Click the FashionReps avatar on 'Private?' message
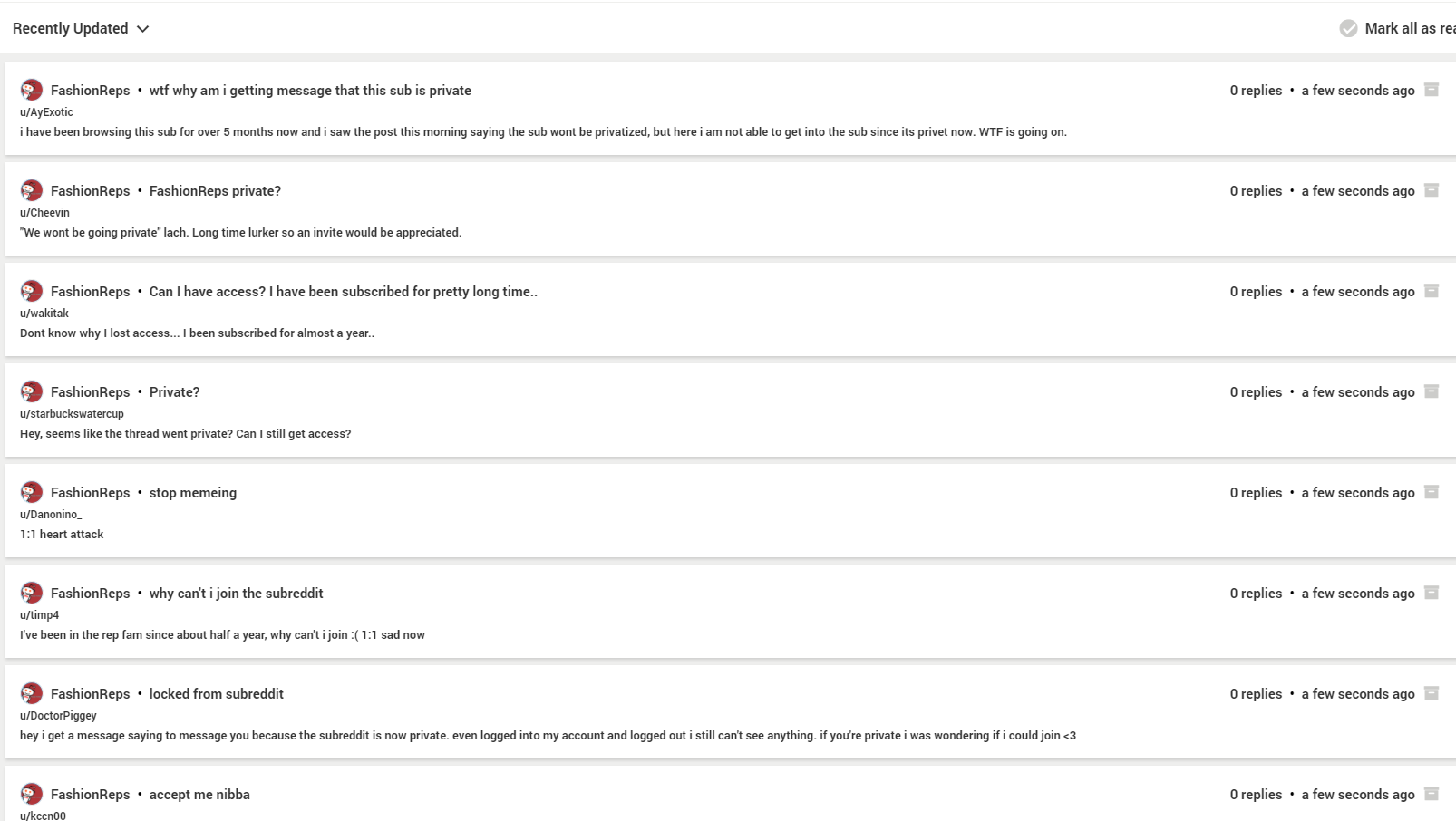 click(x=32, y=391)
